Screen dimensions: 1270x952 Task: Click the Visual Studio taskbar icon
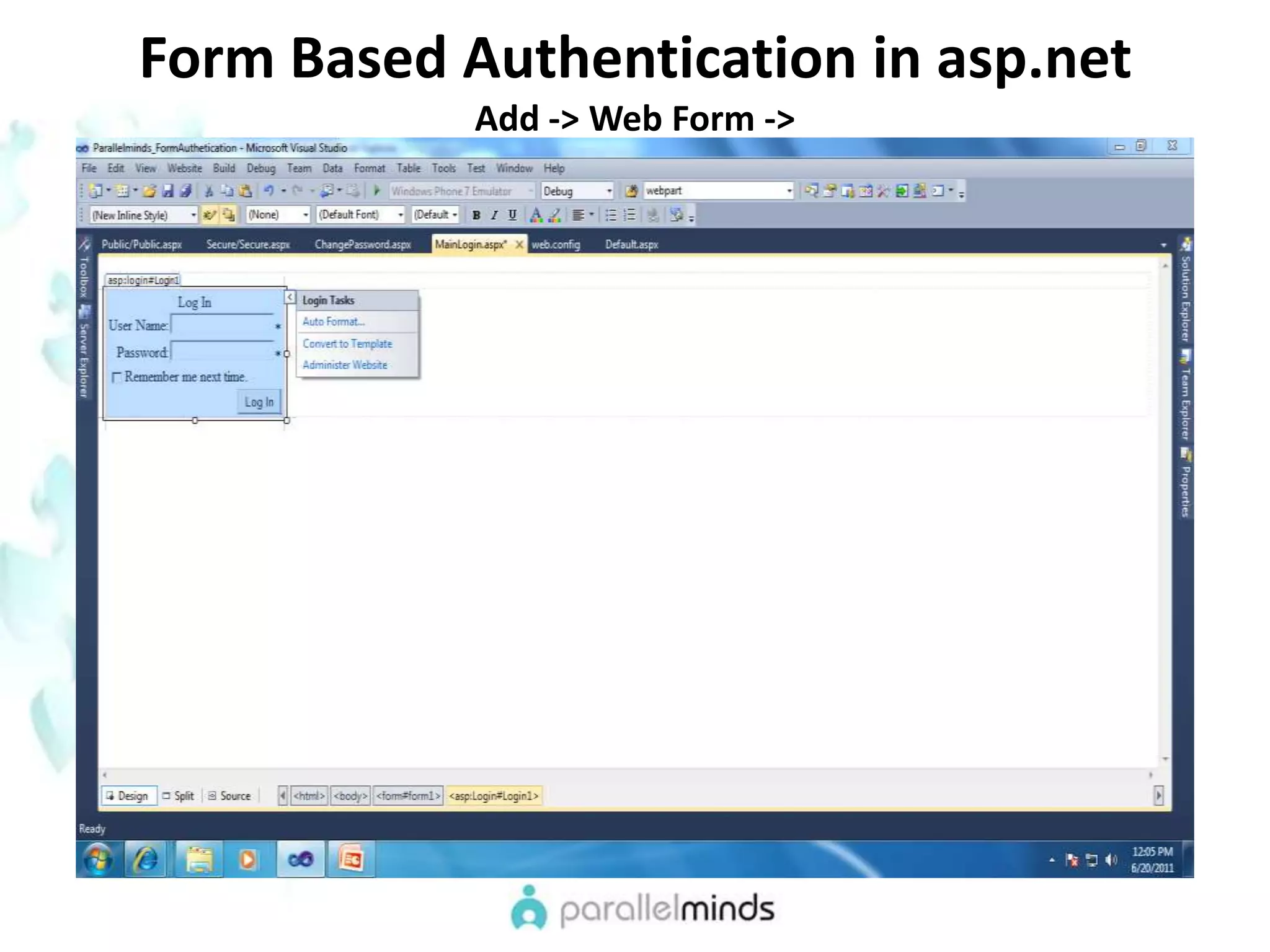[301, 860]
